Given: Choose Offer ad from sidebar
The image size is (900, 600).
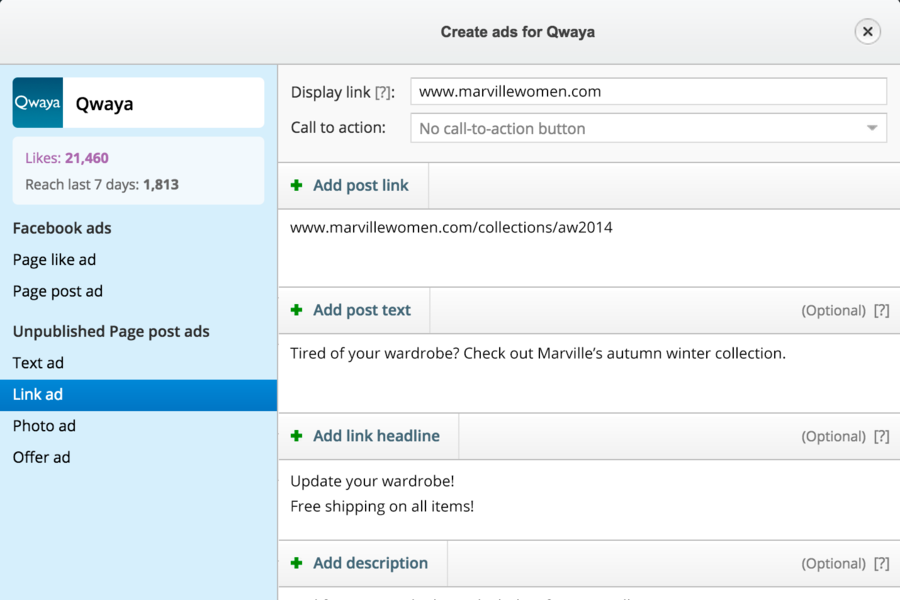Looking at the screenshot, I should point(42,457).
